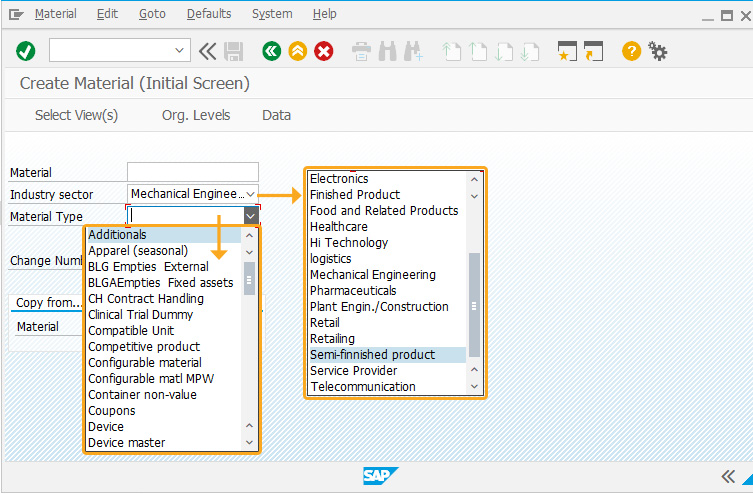This screenshot has width=753, height=494.
Task: Click the system menu icon beside Material
Action: click(16, 14)
